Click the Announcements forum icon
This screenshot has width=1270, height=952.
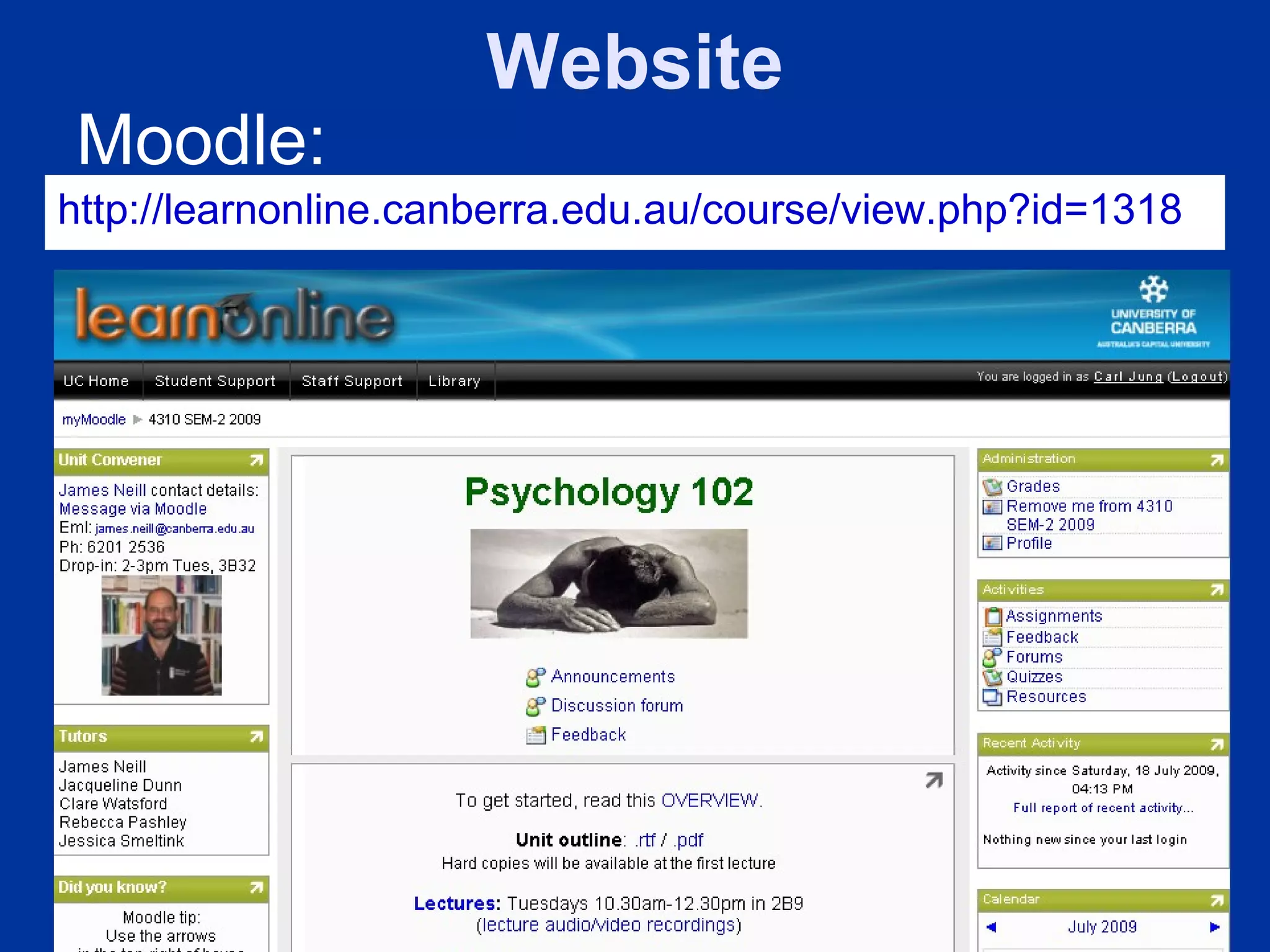point(536,677)
